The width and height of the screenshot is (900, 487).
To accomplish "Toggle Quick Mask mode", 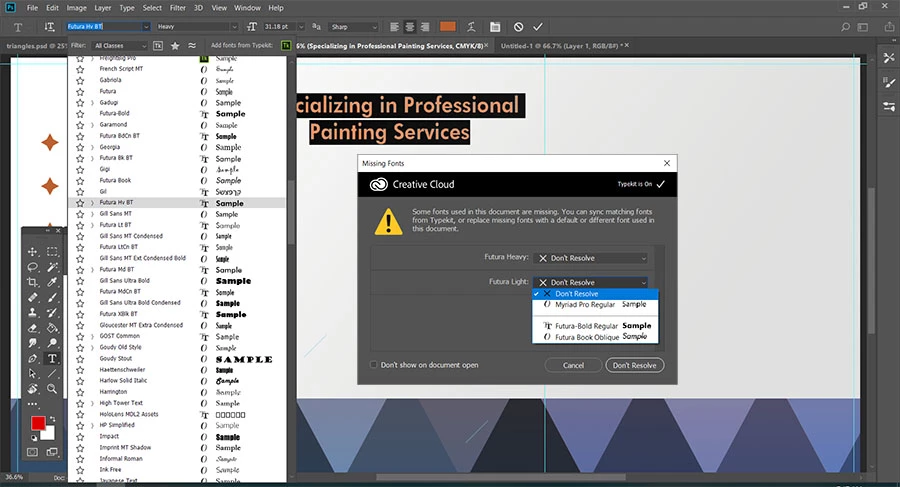I will pos(33,453).
